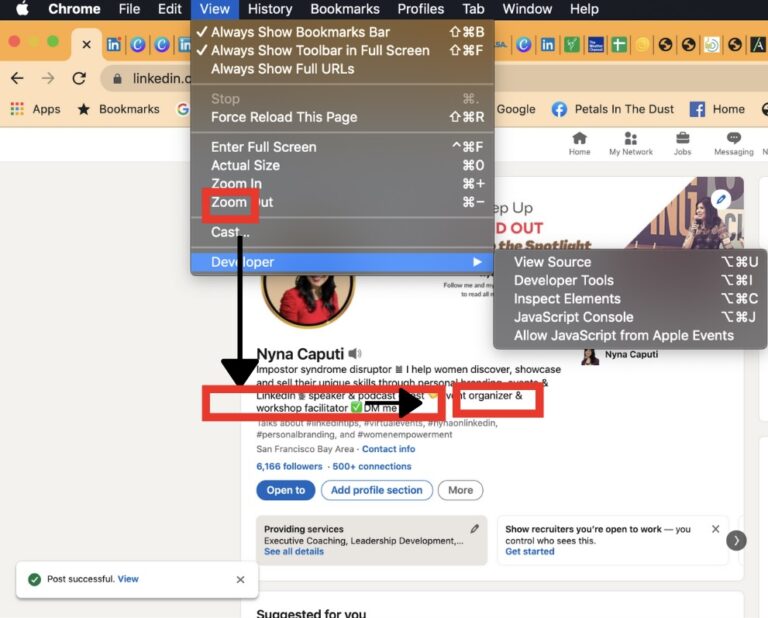Choose Enter Full Screen
Screen dimensions: 768x618
(342, 147)
